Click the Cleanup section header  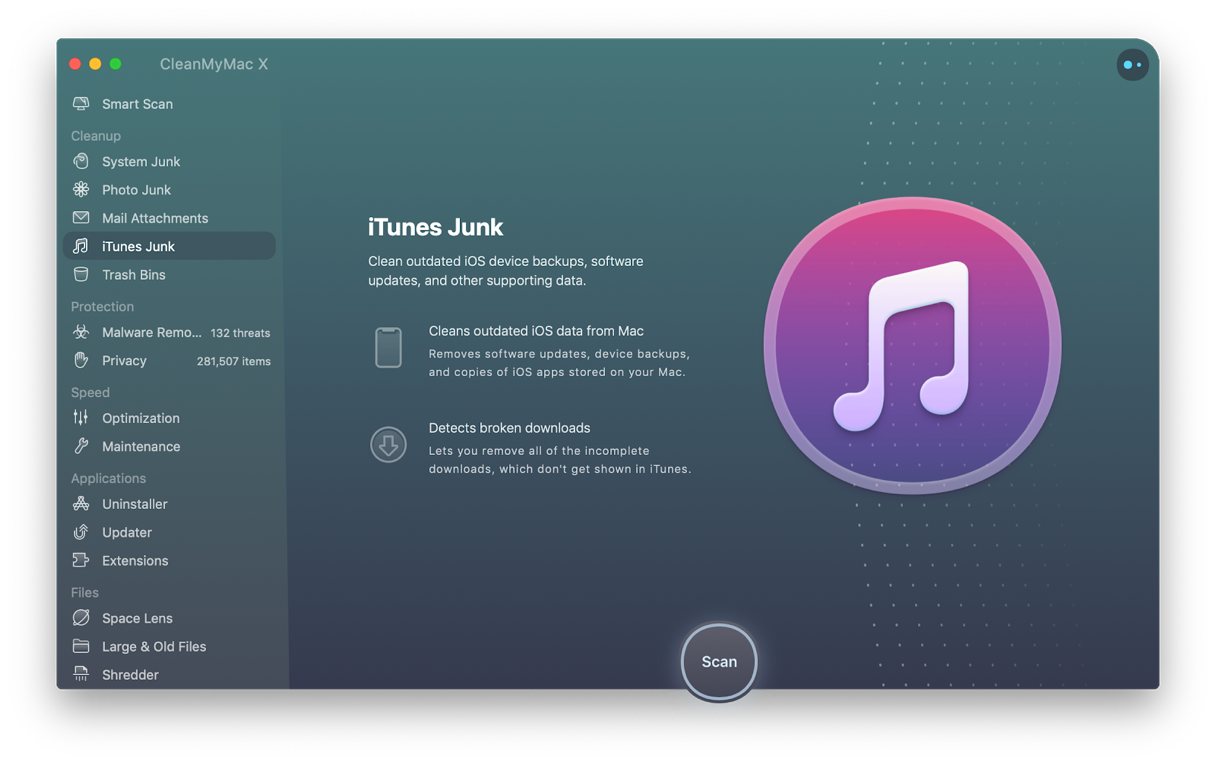point(96,135)
